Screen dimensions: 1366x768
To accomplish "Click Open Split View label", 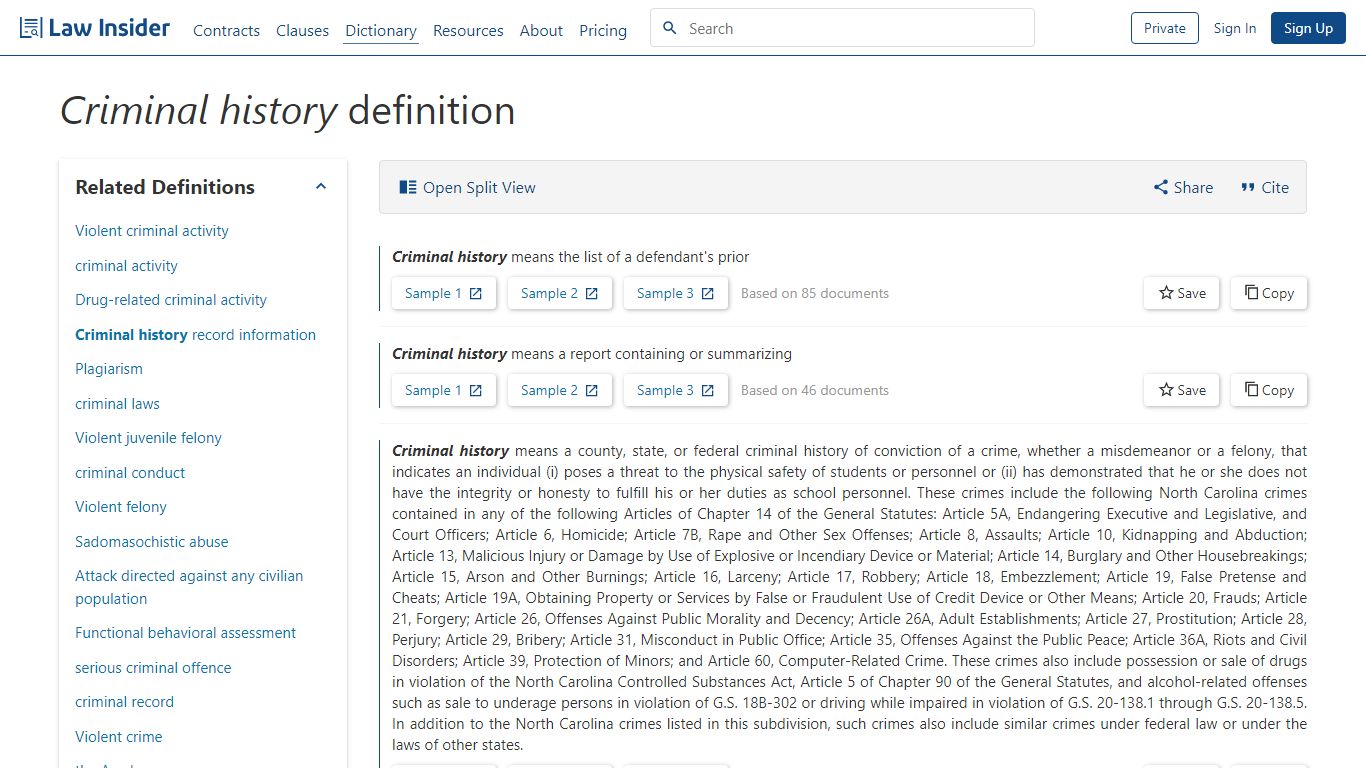I will pos(479,187).
